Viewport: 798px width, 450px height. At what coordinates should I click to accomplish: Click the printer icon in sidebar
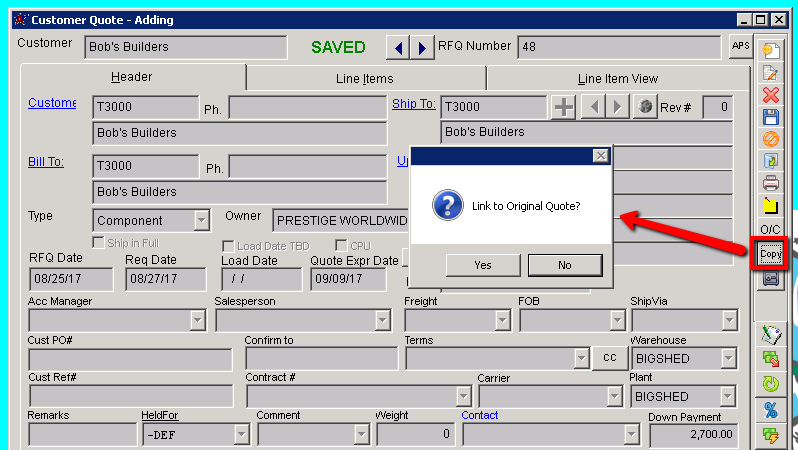[770, 183]
